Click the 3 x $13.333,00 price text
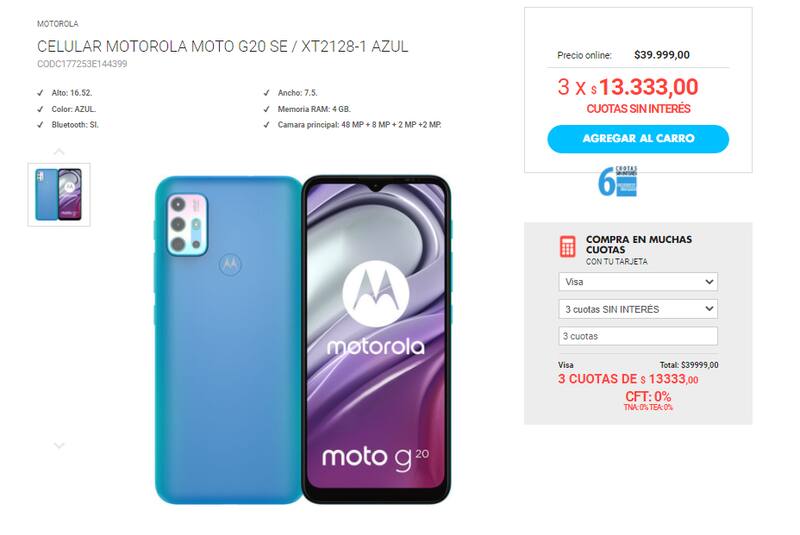This screenshot has width=800, height=535. coord(628,87)
